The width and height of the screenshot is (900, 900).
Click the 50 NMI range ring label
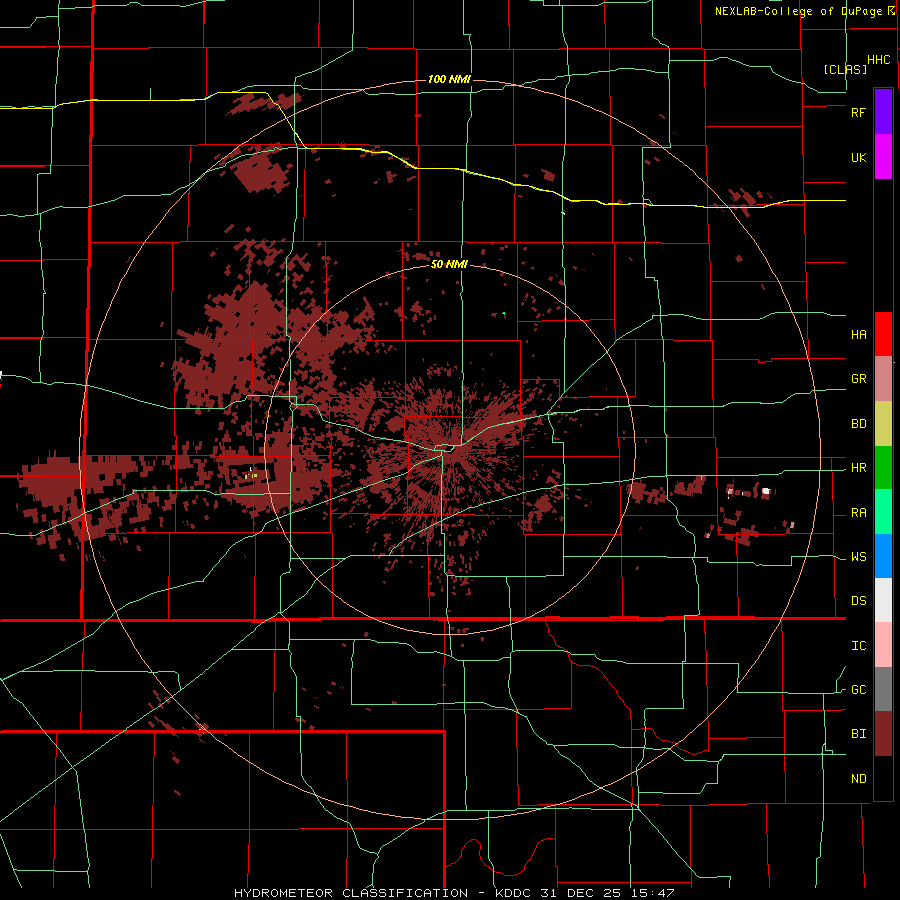point(449,264)
